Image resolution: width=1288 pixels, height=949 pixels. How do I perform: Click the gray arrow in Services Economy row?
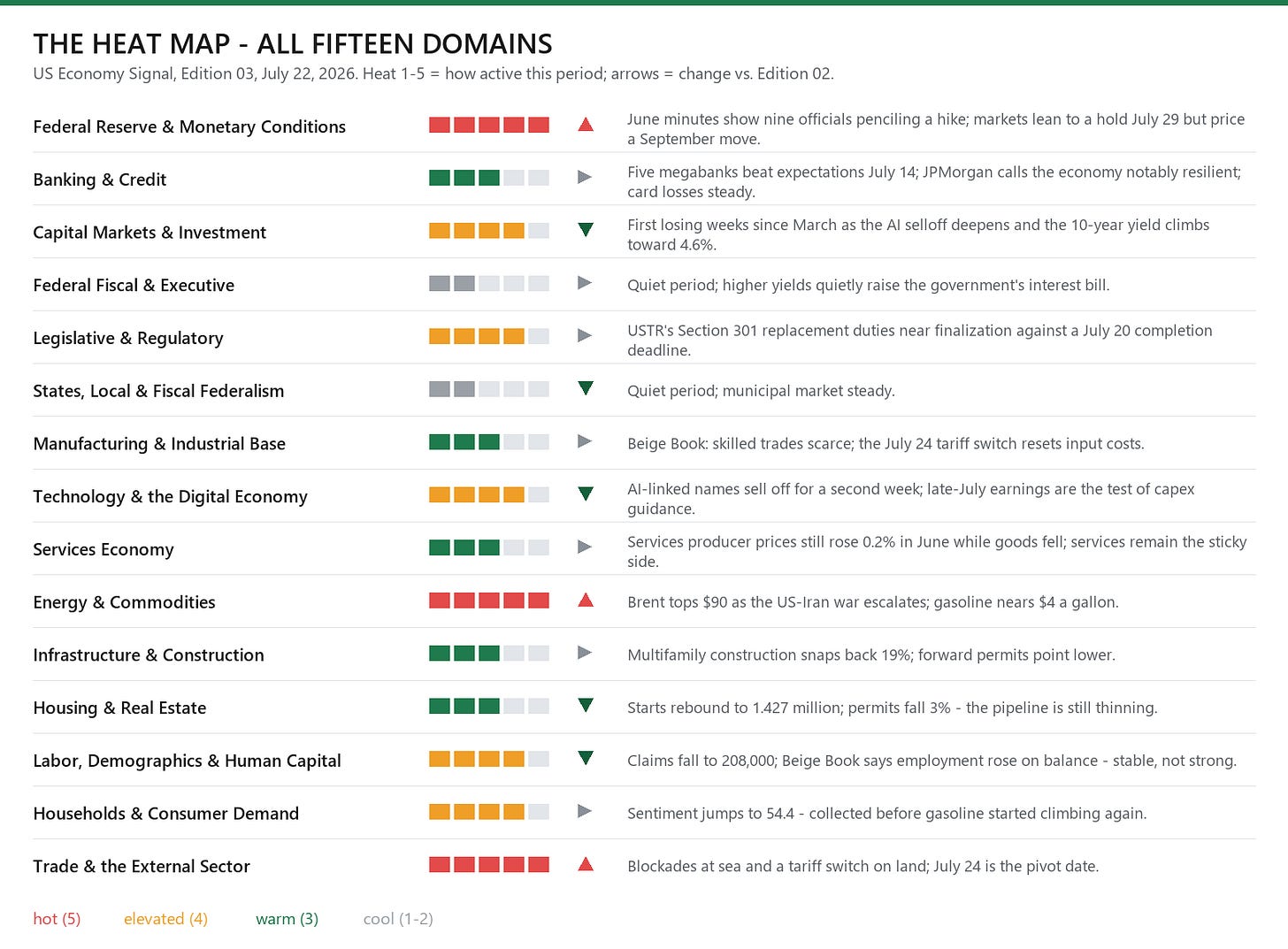click(x=585, y=547)
